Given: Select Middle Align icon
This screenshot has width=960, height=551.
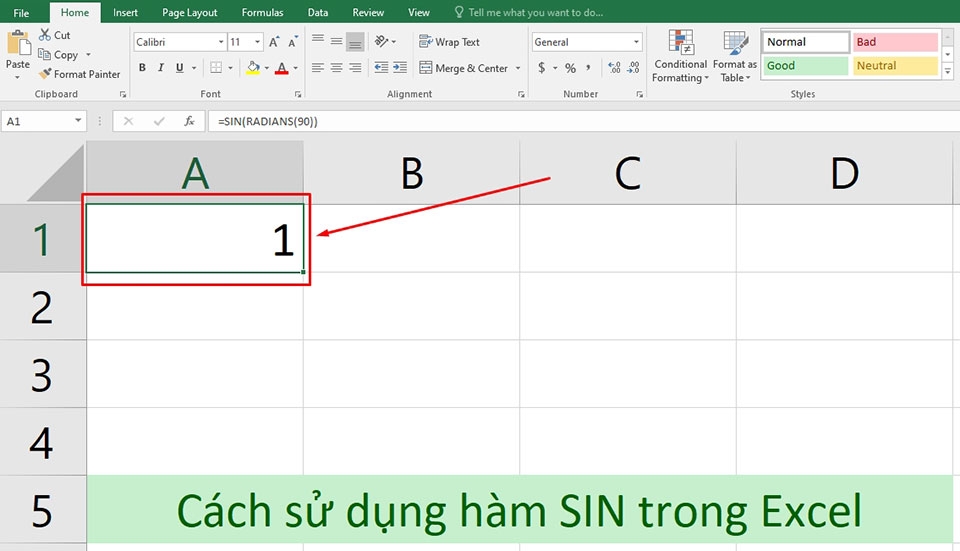Looking at the screenshot, I should pos(336,42).
